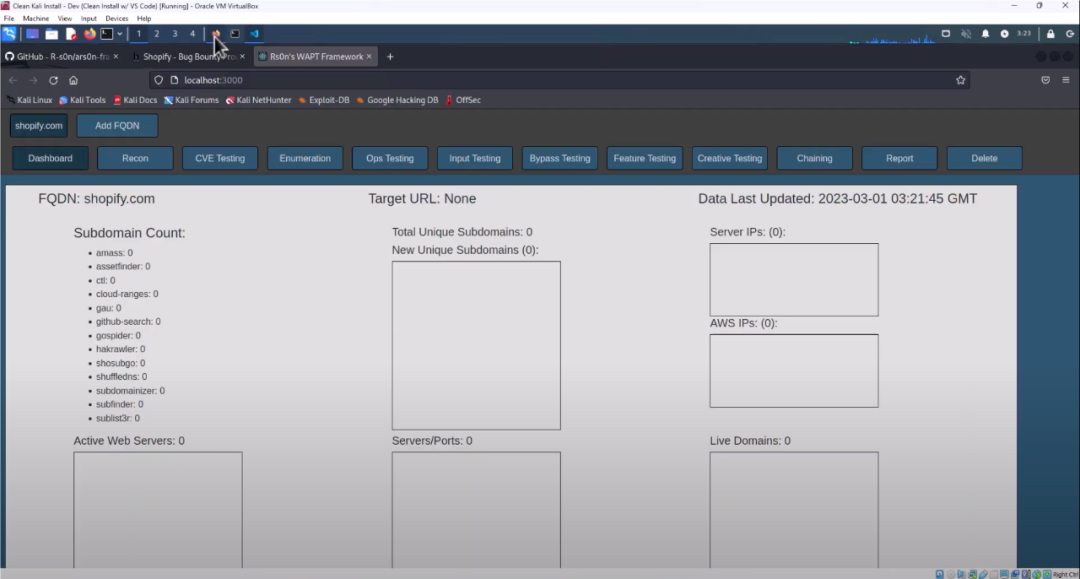Click the Add FQDN button
Image resolution: width=1080 pixels, height=579 pixels.
[x=117, y=126]
